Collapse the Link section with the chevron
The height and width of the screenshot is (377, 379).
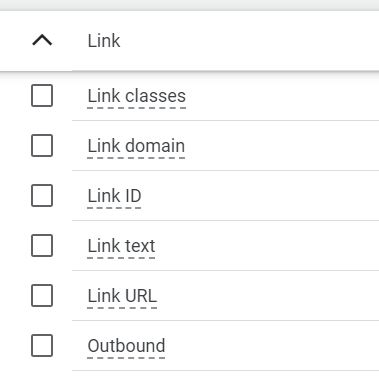[42, 41]
